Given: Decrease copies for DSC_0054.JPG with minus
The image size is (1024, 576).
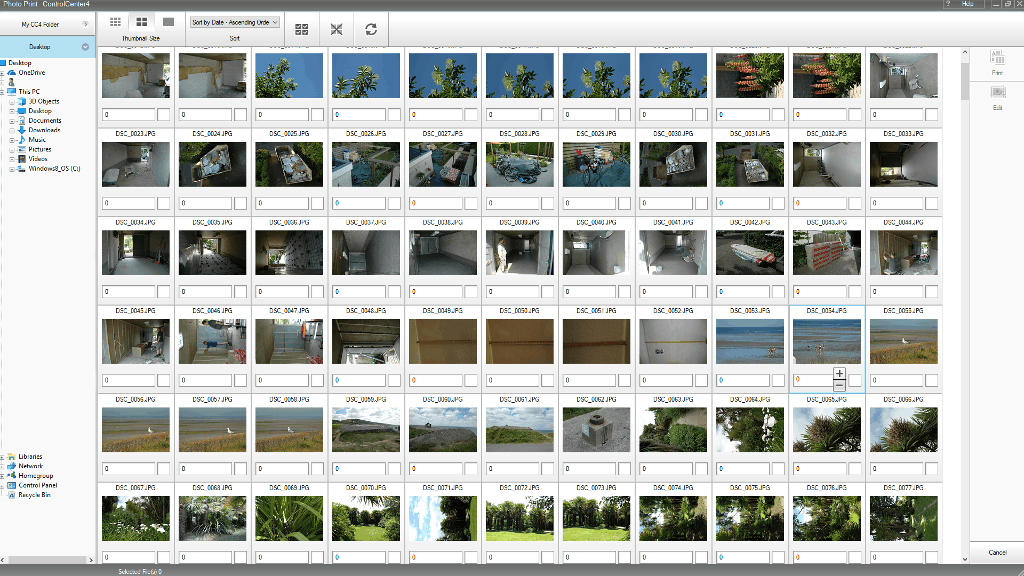Looking at the screenshot, I should pyautogui.click(x=839, y=385).
